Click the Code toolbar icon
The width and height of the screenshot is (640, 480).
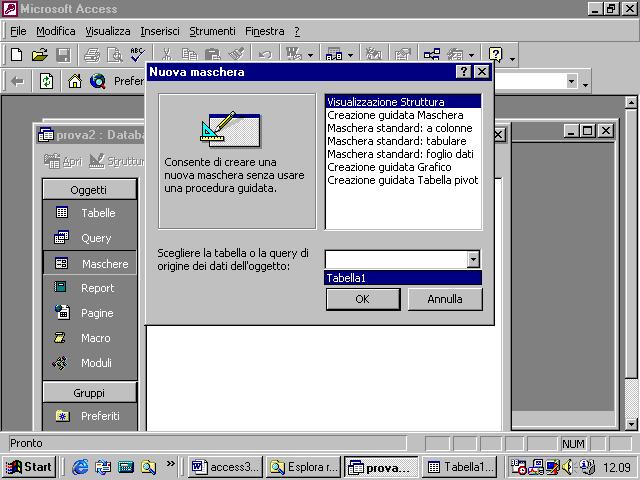373,55
